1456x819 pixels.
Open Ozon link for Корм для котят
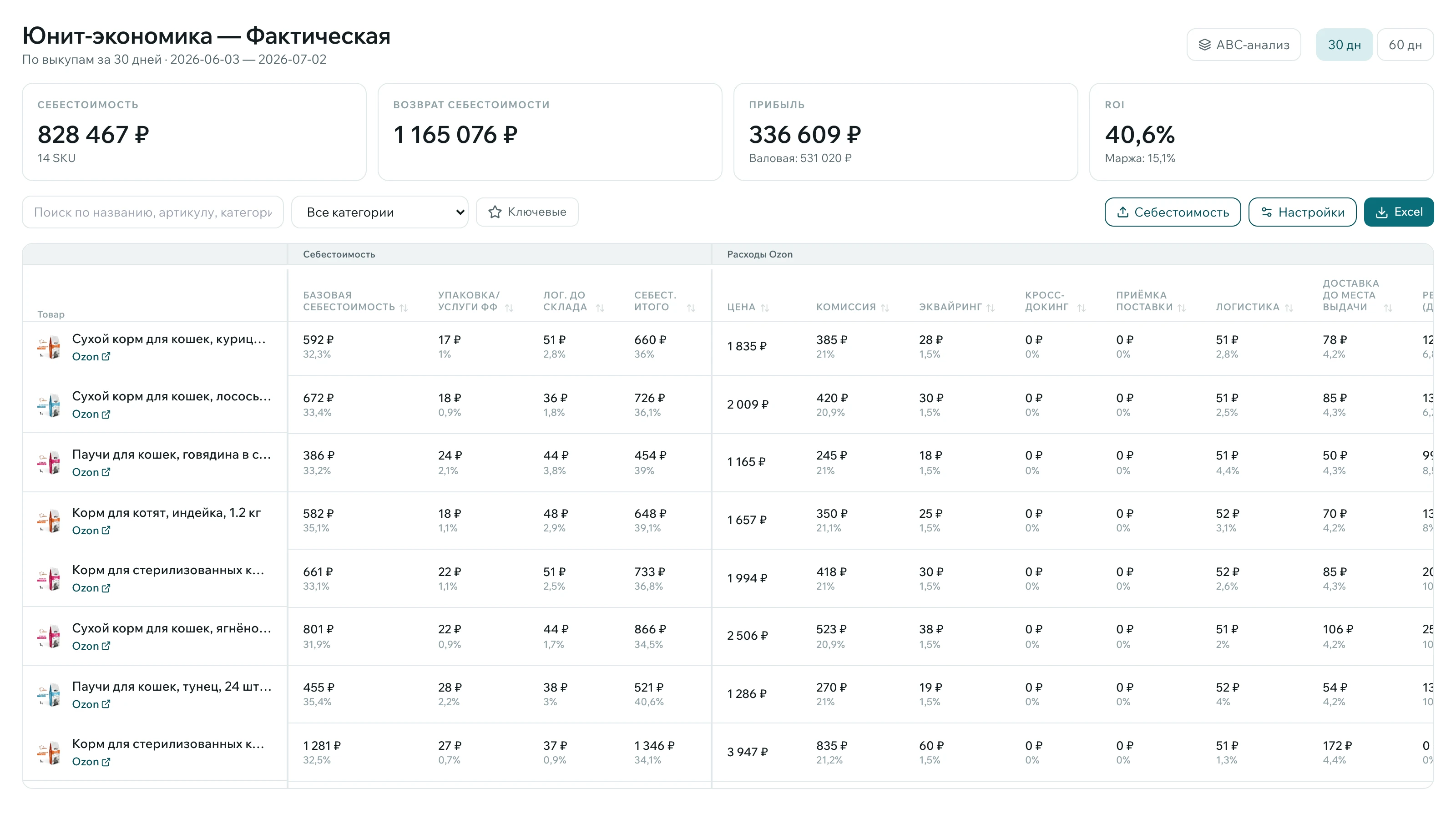91,530
